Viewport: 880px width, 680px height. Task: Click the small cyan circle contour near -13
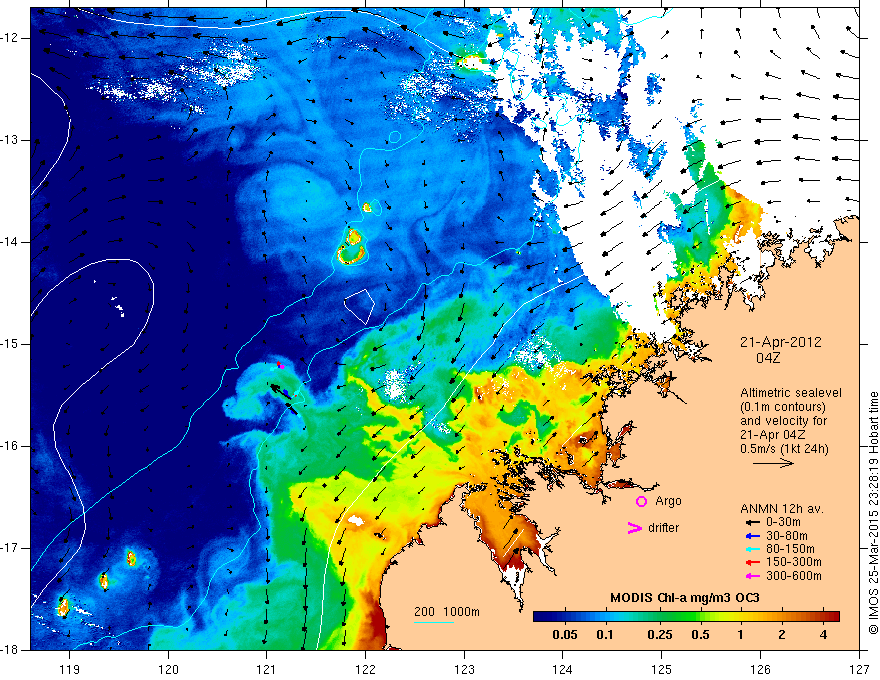tap(395, 136)
